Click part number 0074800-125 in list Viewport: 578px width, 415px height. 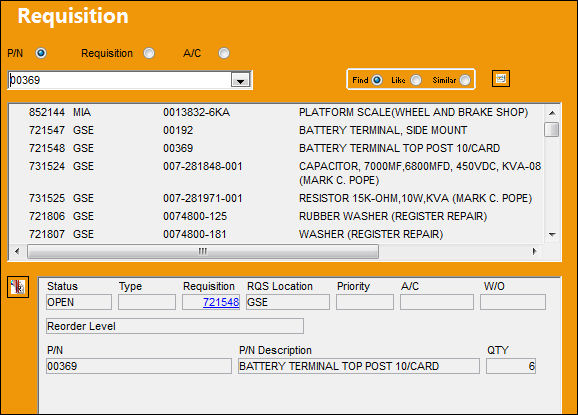coord(195,216)
